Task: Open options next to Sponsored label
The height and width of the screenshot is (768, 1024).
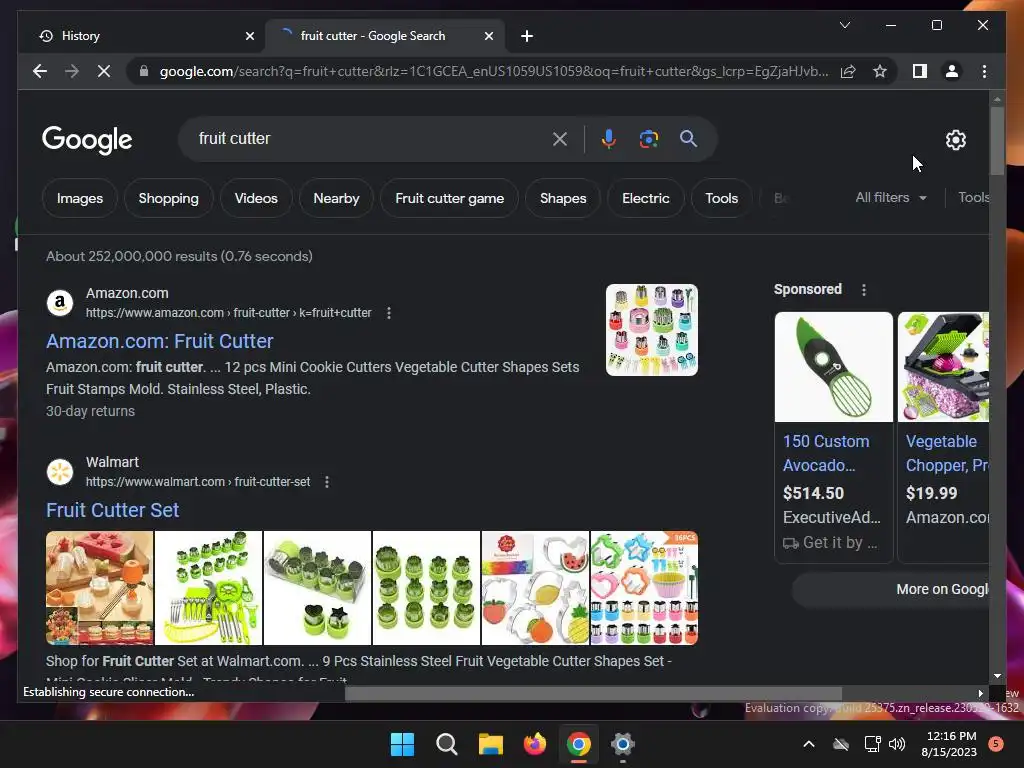Action: click(x=863, y=289)
